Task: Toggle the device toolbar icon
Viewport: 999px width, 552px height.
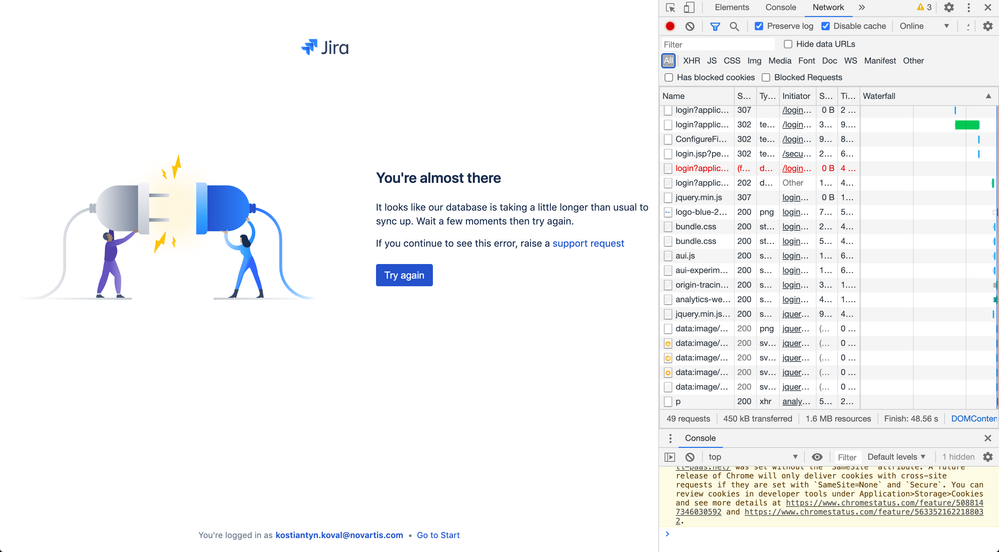Action: tap(689, 8)
